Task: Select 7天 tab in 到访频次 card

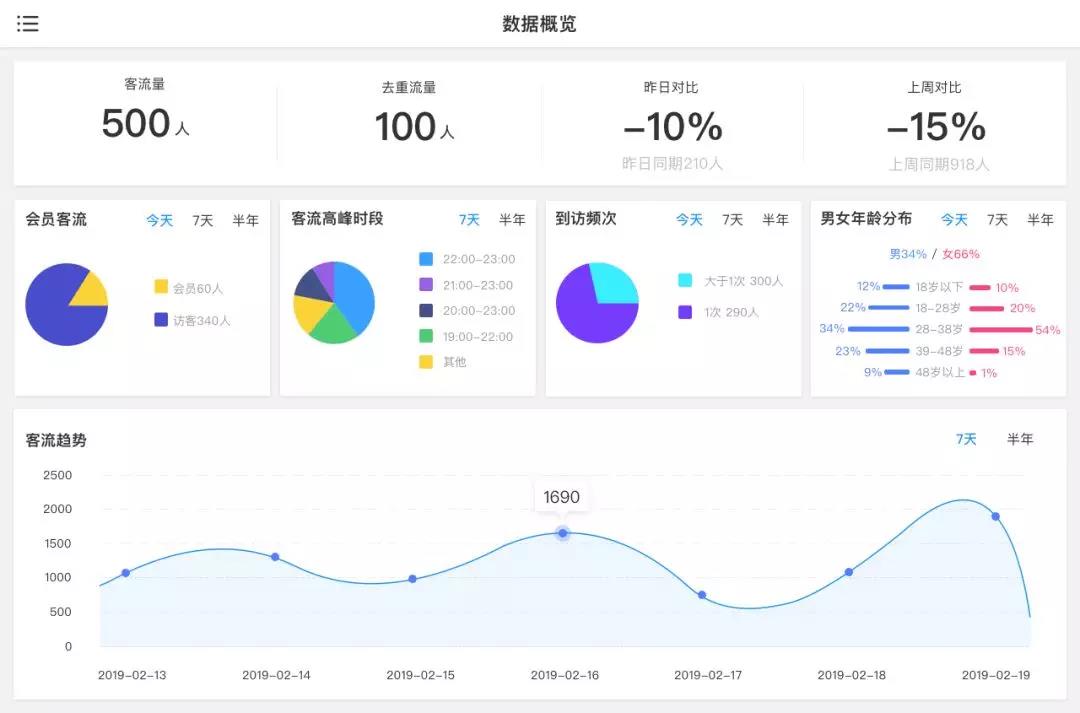Action: [x=733, y=220]
